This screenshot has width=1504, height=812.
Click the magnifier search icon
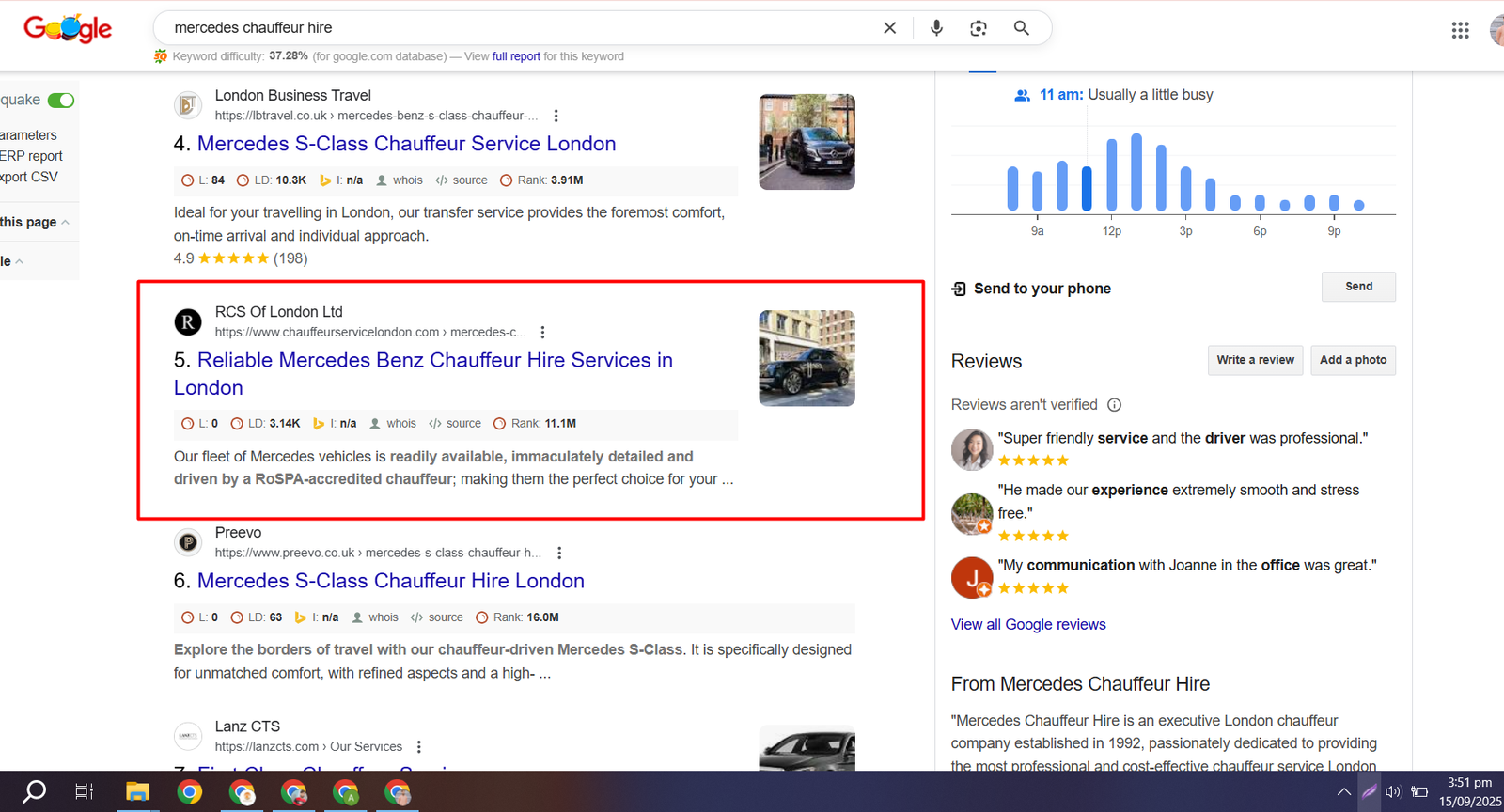click(x=1022, y=28)
